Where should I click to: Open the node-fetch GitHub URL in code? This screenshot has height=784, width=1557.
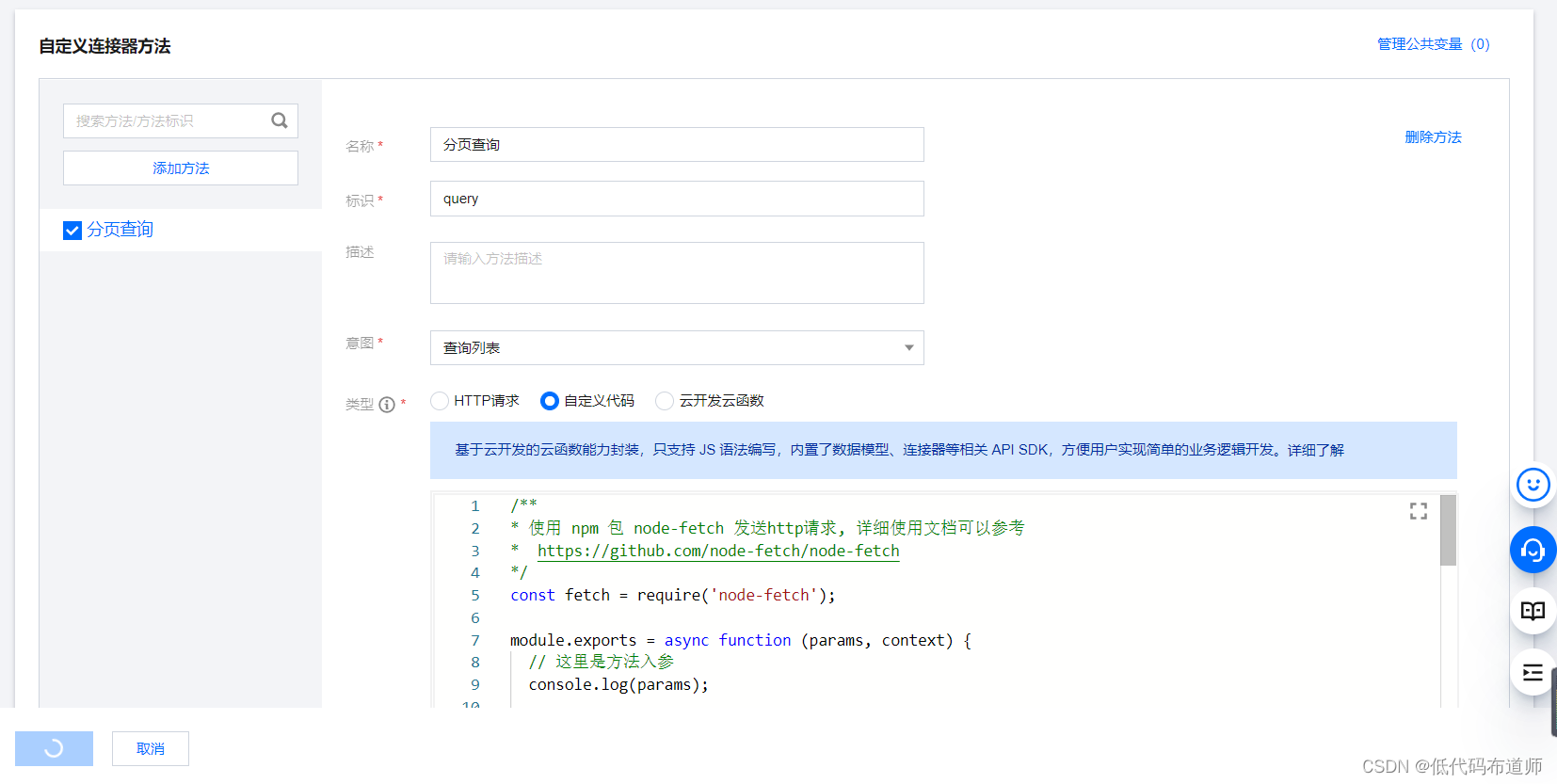(x=718, y=551)
